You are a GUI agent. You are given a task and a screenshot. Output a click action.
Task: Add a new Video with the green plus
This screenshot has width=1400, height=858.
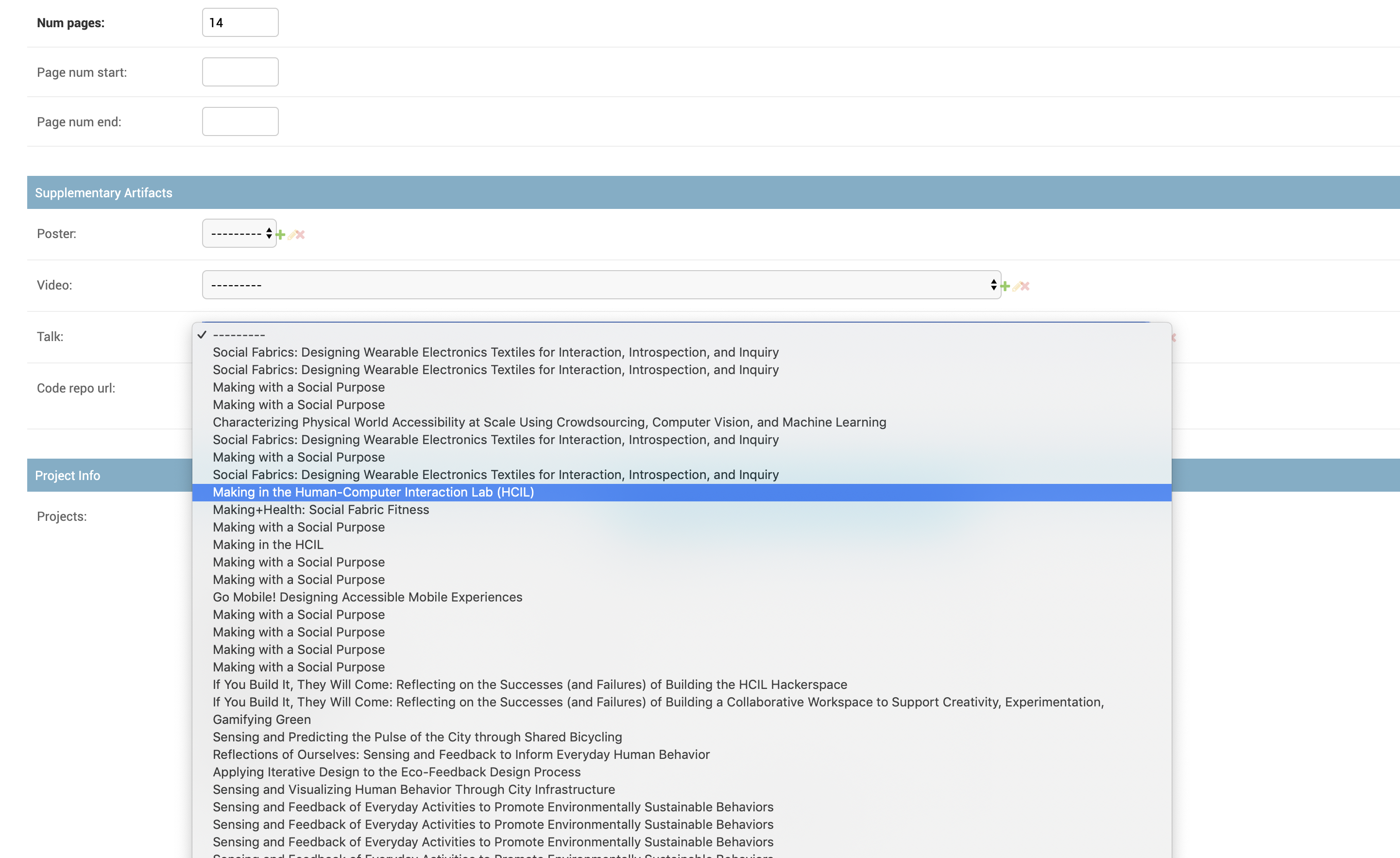point(1005,286)
